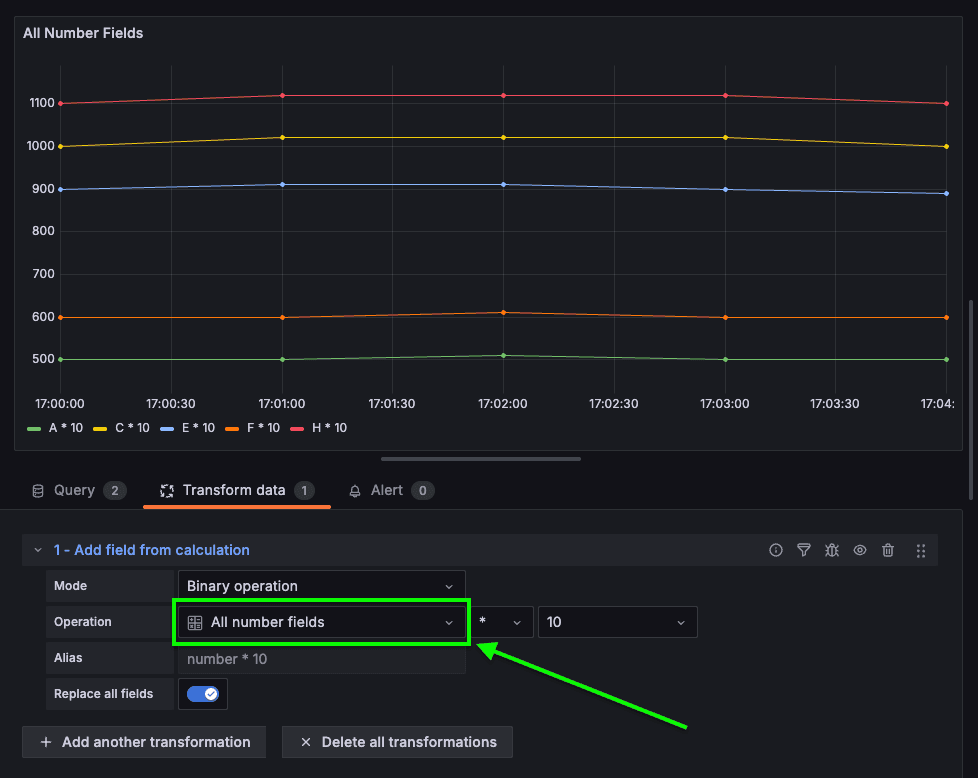Screen dimensions: 978x778
Task: Click Delete all transformations button
Action: 397,742
